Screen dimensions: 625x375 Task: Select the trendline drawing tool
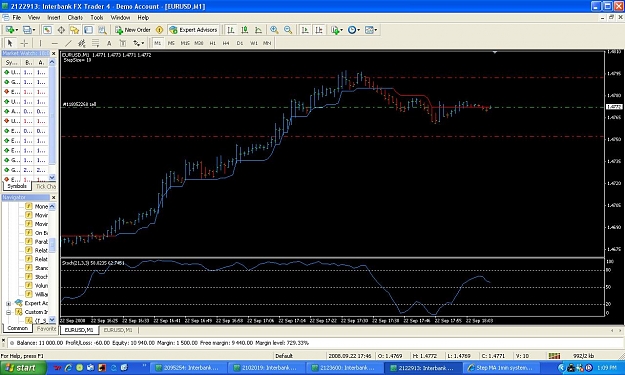pyautogui.click(x=68, y=43)
